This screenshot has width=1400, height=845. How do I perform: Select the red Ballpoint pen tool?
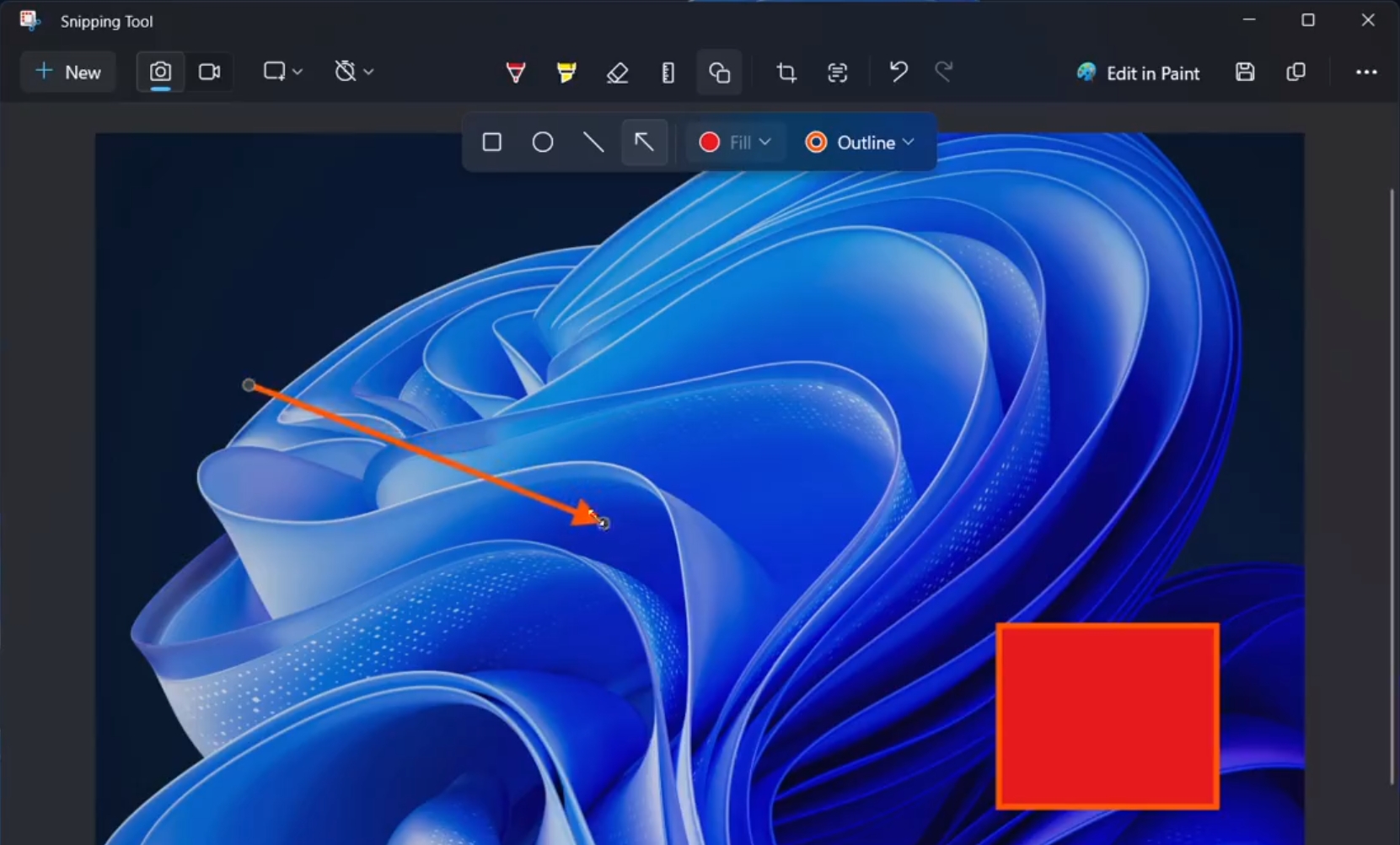(516, 73)
